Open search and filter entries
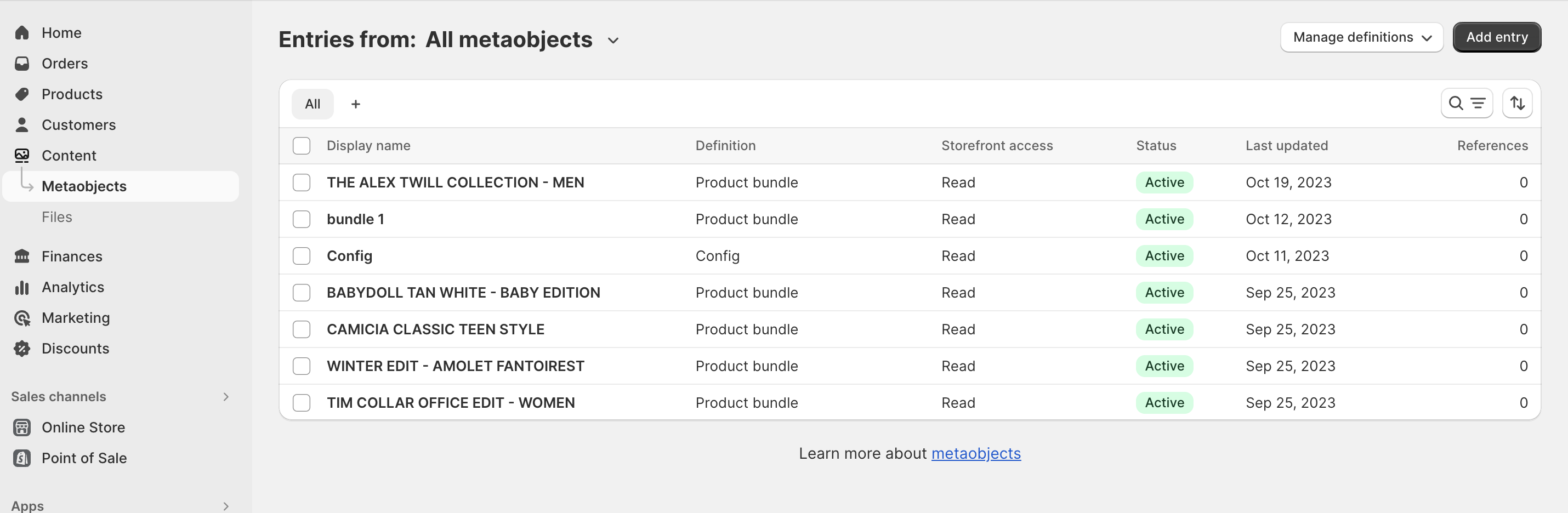The image size is (1568, 513). [x=1465, y=104]
